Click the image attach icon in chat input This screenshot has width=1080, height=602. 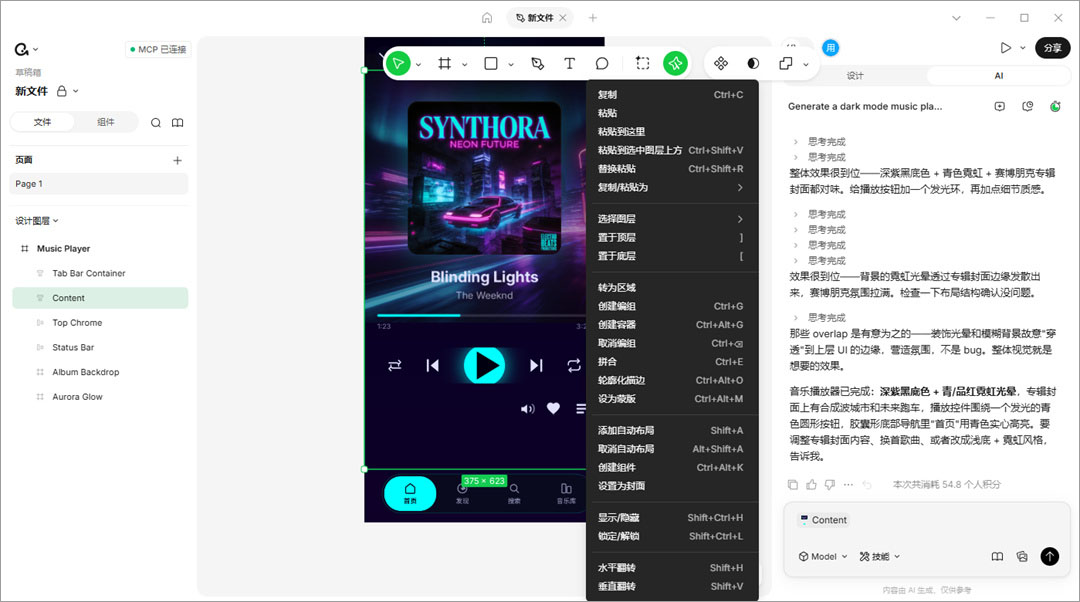pos(1022,557)
